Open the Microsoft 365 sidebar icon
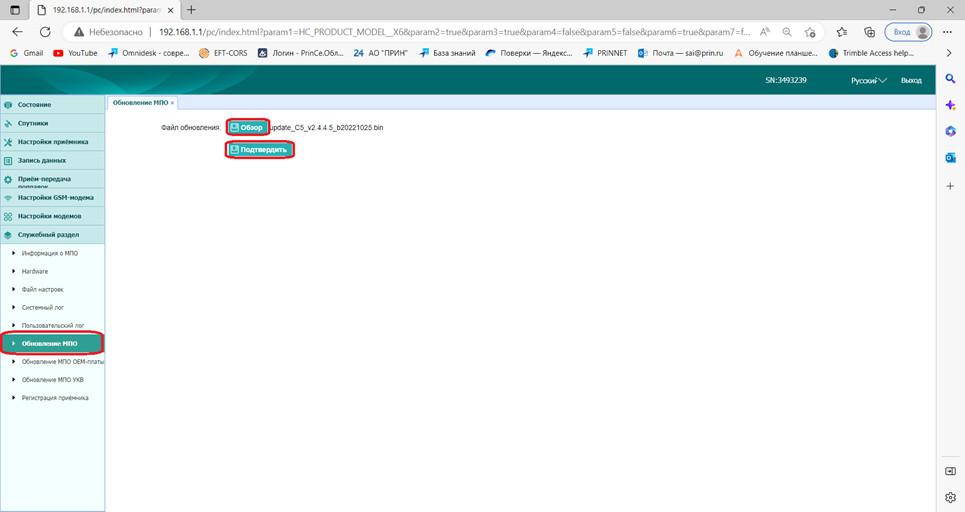 click(x=950, y=132)
